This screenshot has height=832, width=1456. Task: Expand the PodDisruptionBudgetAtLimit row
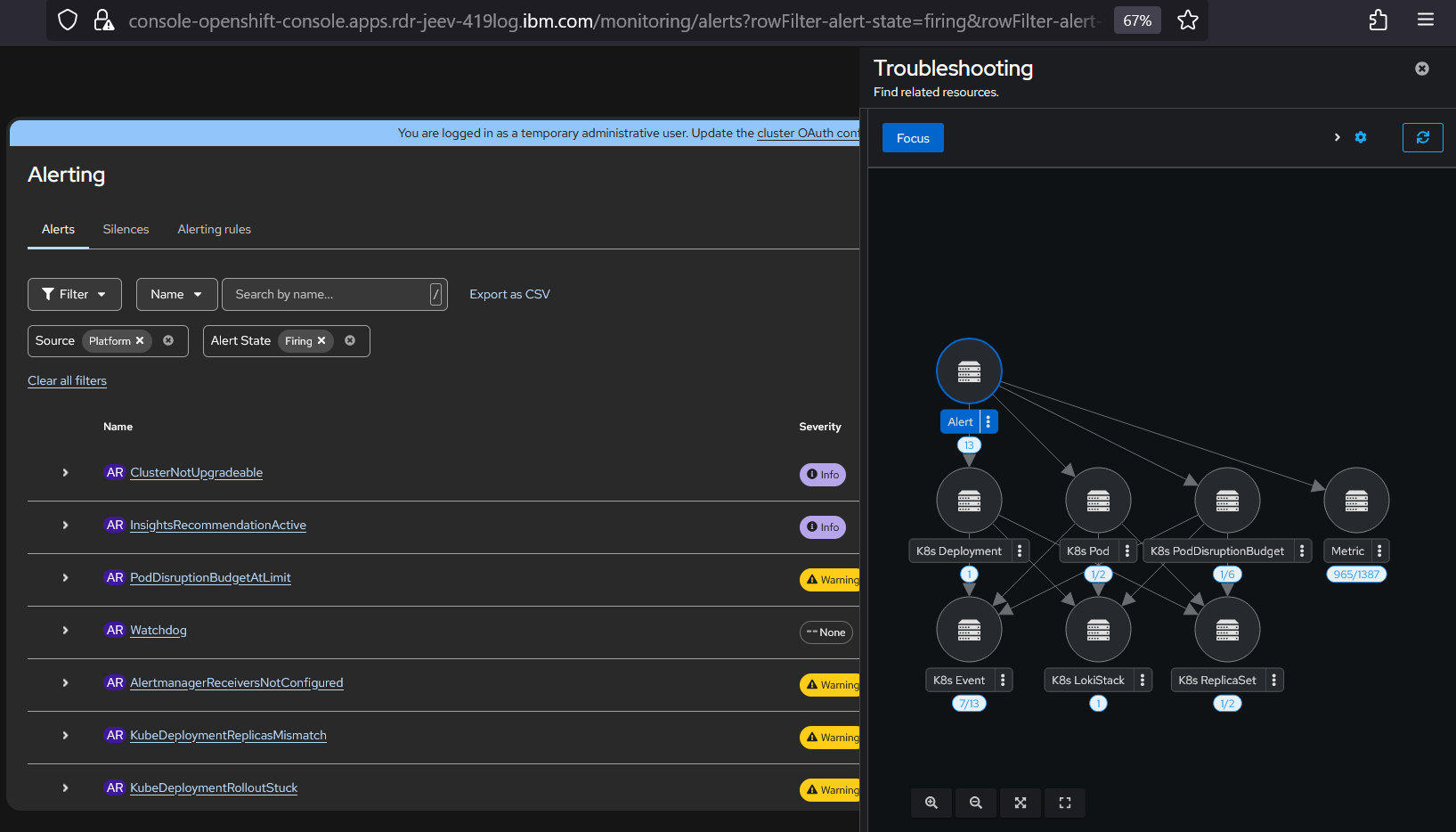tap(65, 577)
